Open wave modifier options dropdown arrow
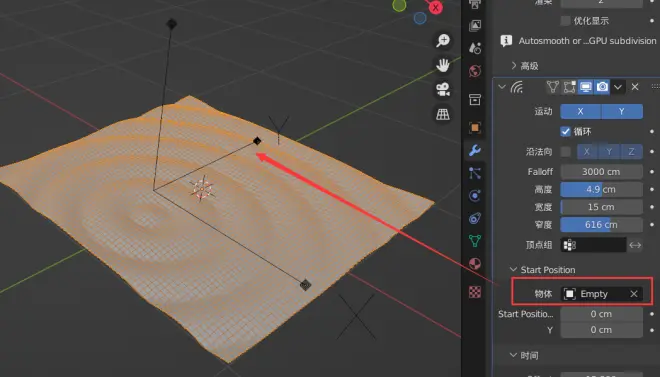The width and height of the screenshot is (660, 377). tap(618, 87)
